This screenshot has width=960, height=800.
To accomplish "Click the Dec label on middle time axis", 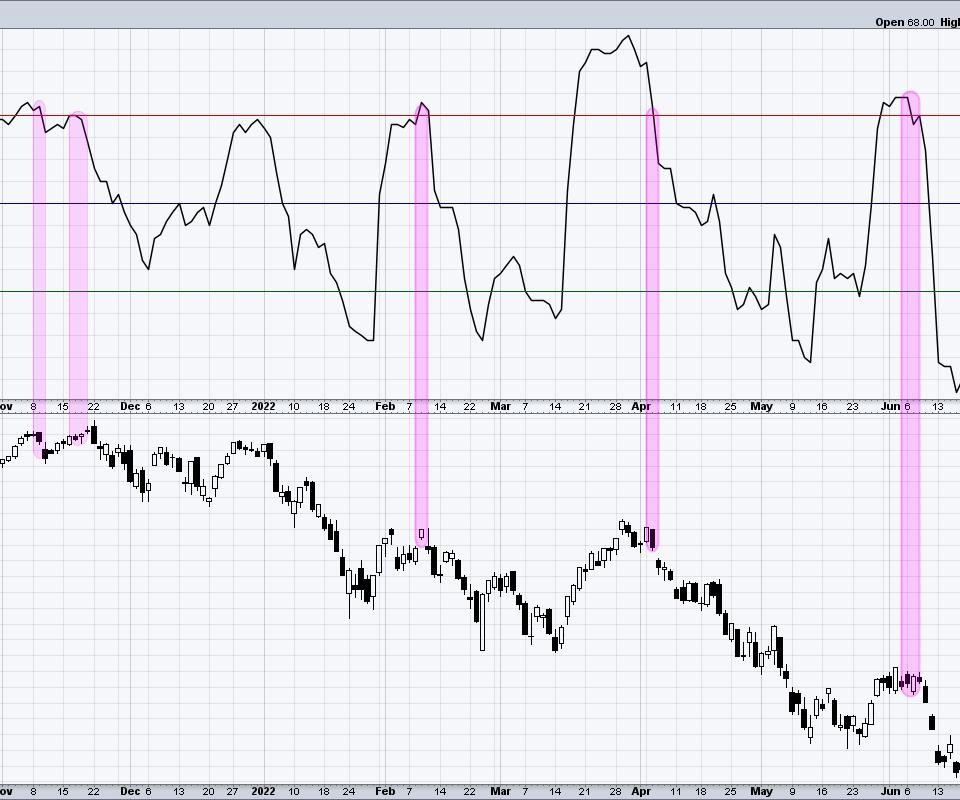I will [x=130, y=406].
